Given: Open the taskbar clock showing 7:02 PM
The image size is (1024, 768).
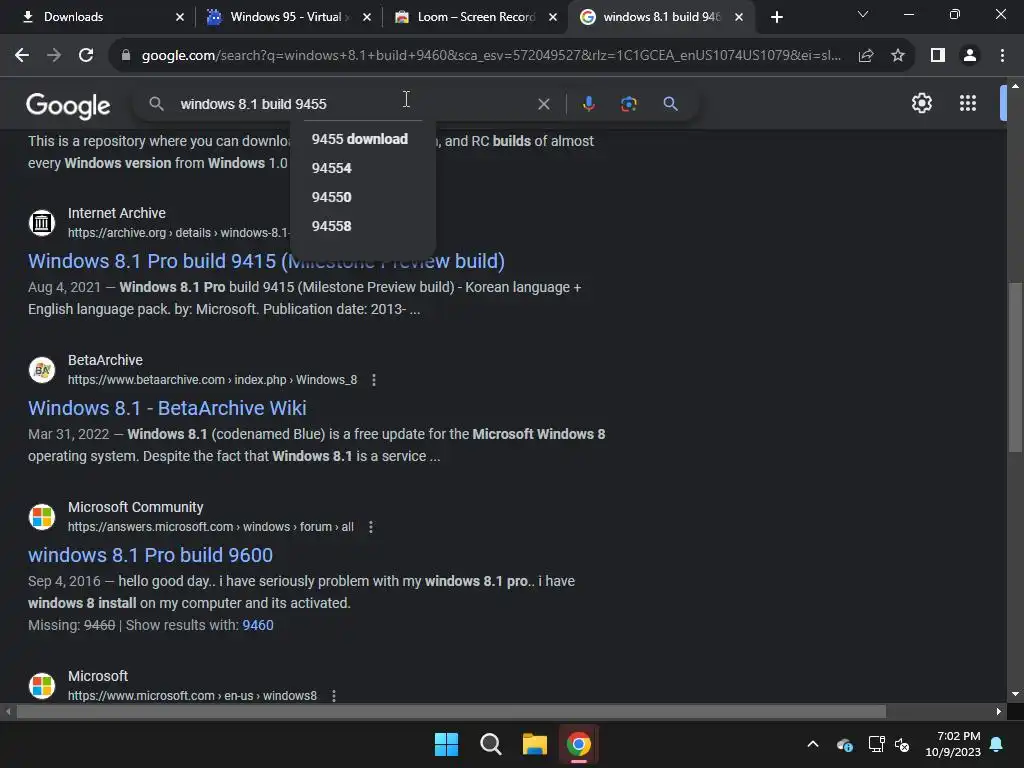Looking at the screenshot, I should tap(953, 744).
